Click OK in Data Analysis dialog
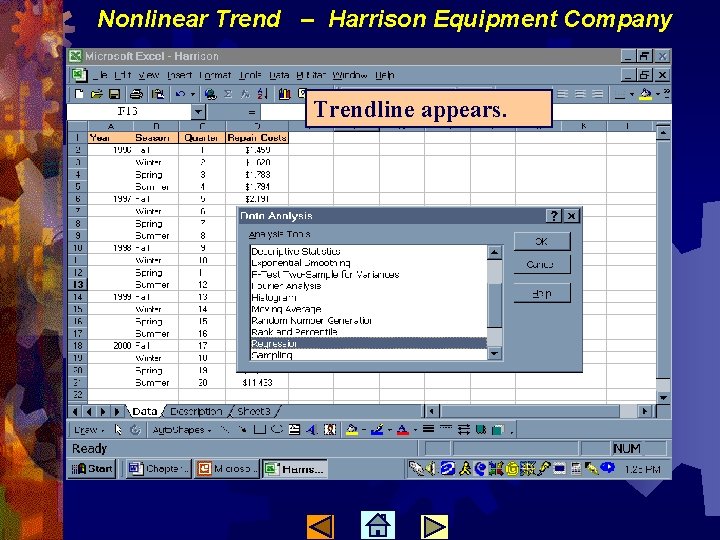The width and height of the screenshot is (720, 540). (542, 242)
